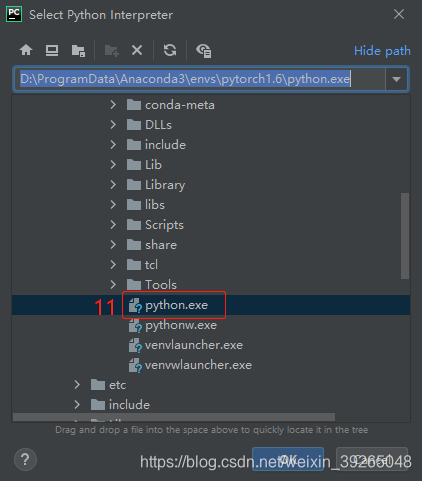Viewport: 422px width, 481px height.
Task: Confirm with the OK button
Action: [288, 459]
